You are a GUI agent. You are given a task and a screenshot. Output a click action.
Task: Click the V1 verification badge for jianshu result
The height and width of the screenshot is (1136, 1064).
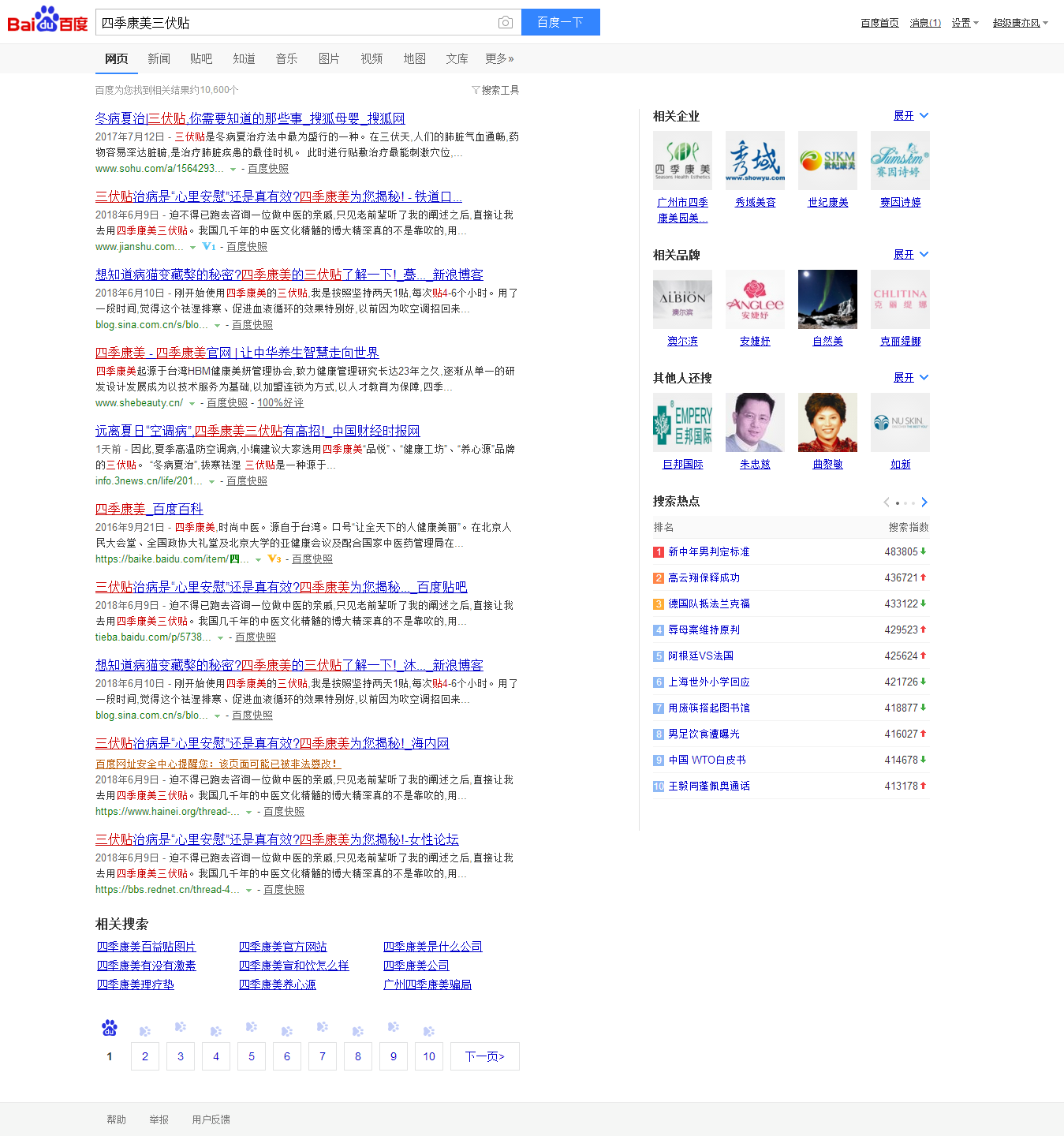(209, 247)
